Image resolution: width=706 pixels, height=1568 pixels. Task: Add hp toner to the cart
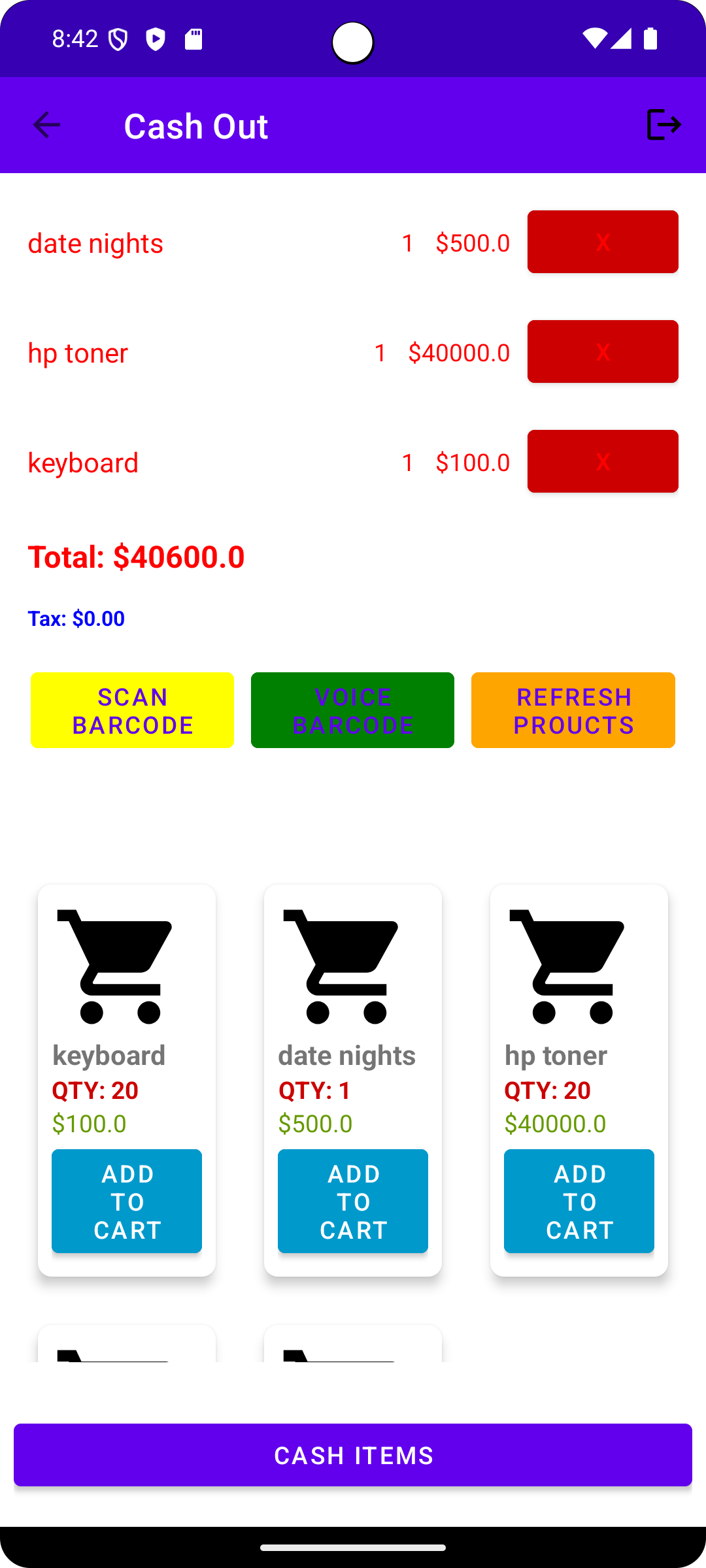tap(579, 1201)
